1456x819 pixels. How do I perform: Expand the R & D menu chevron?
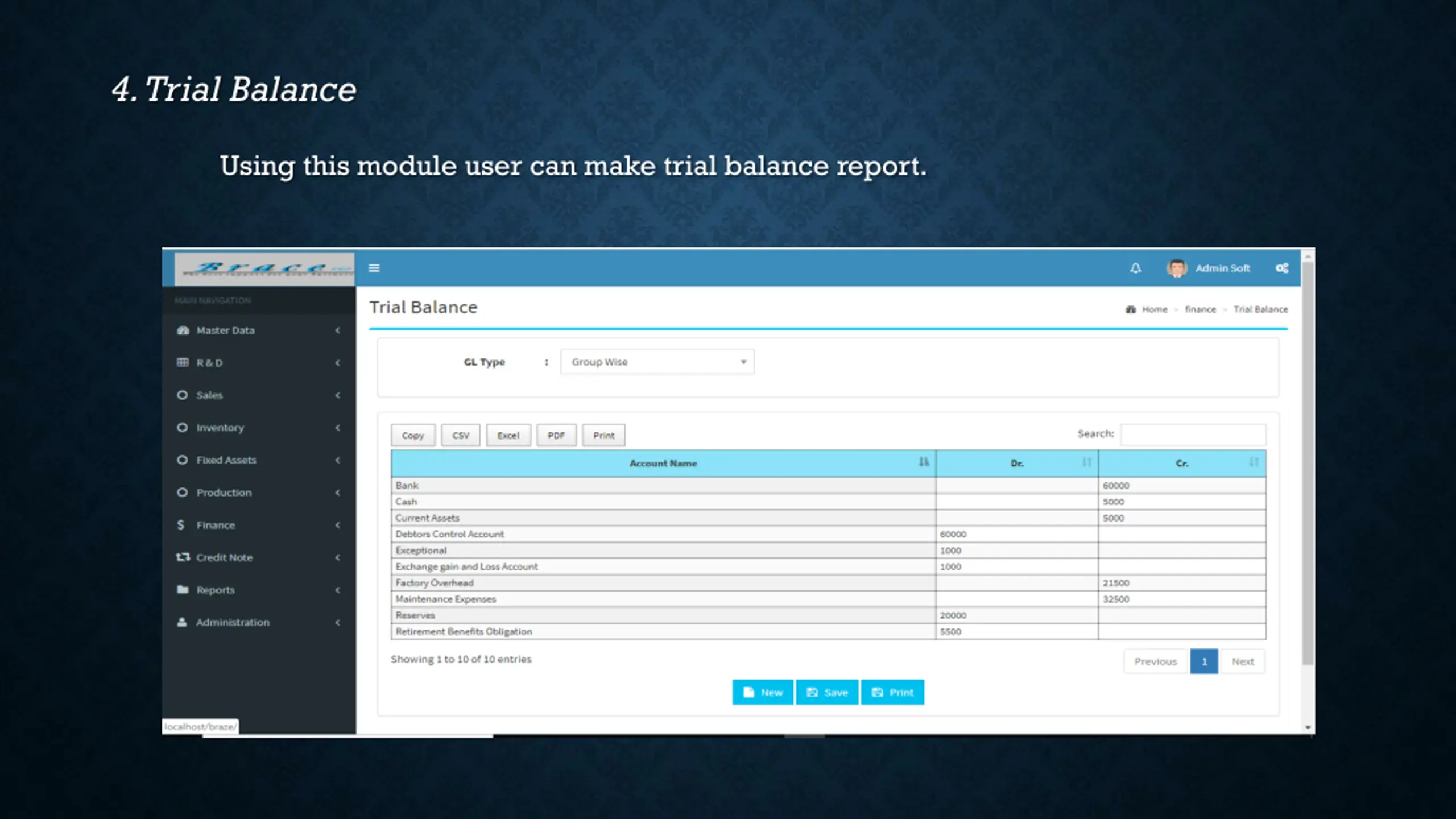(338, 362)
